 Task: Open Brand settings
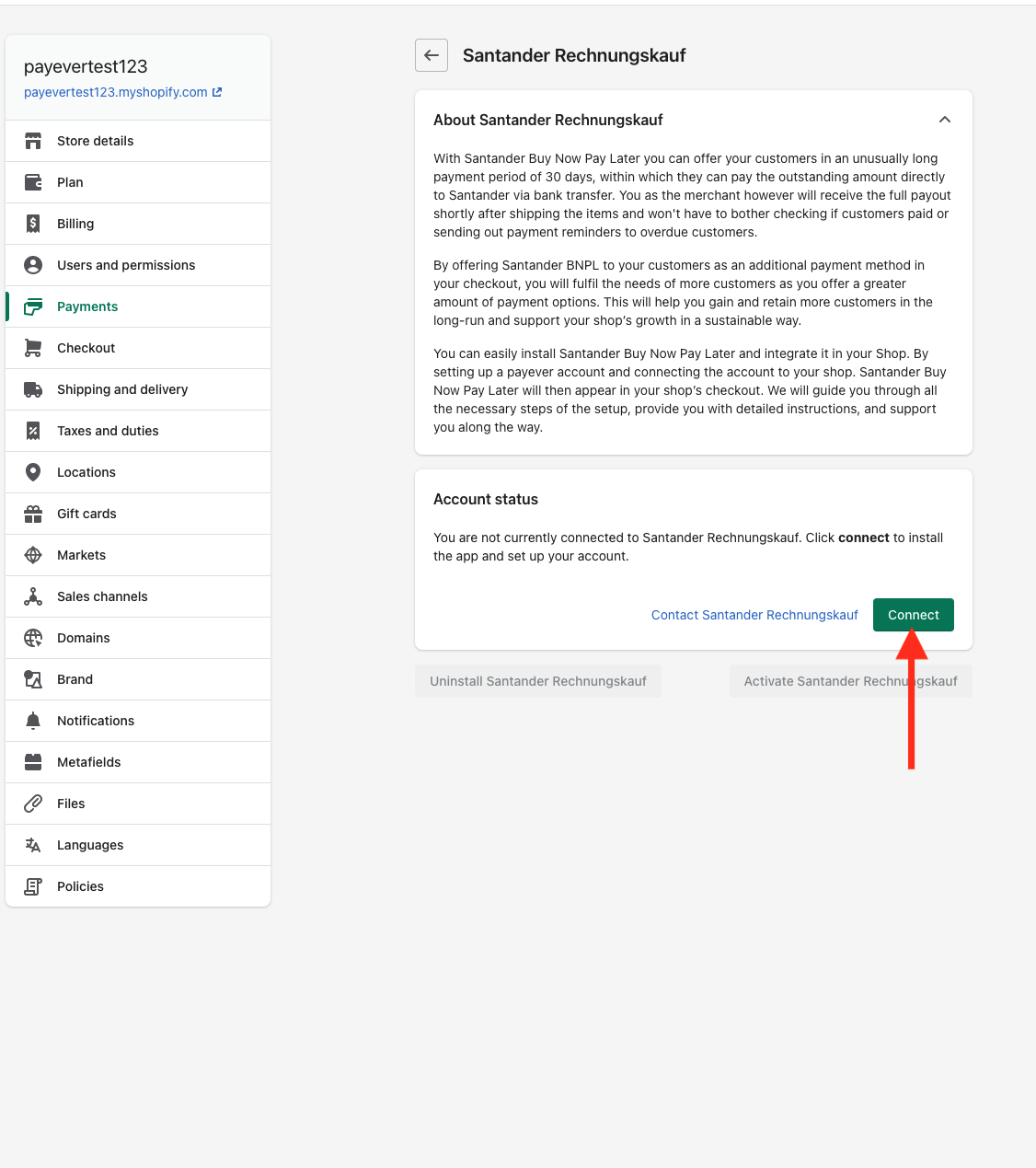[x=138, y=679]
